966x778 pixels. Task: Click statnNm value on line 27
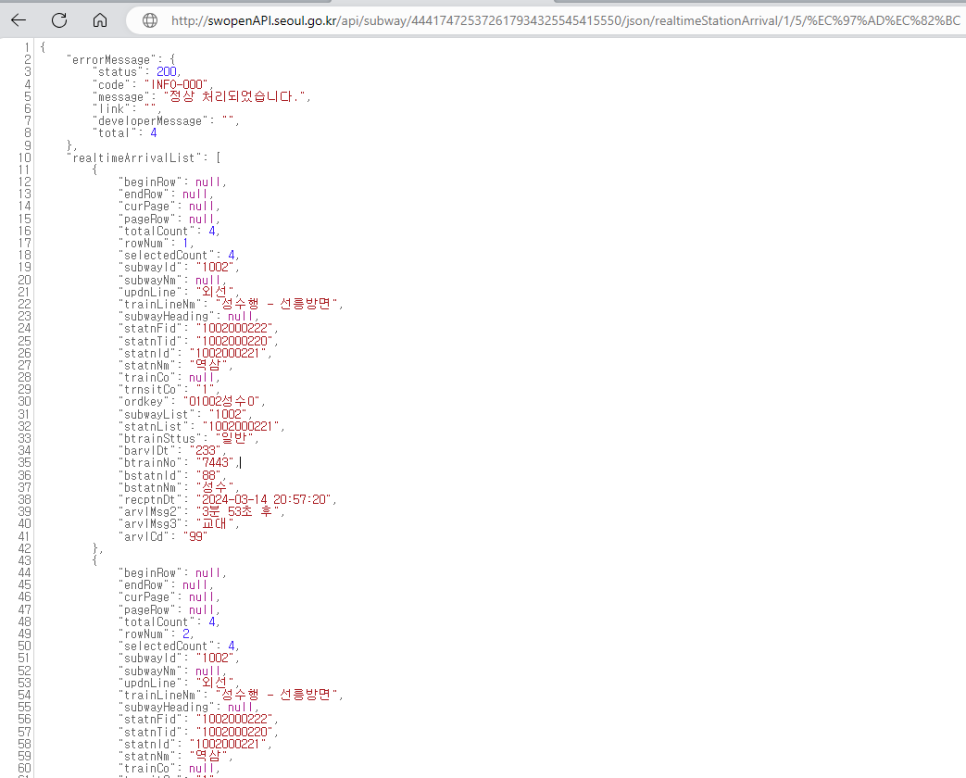(208, 365)
